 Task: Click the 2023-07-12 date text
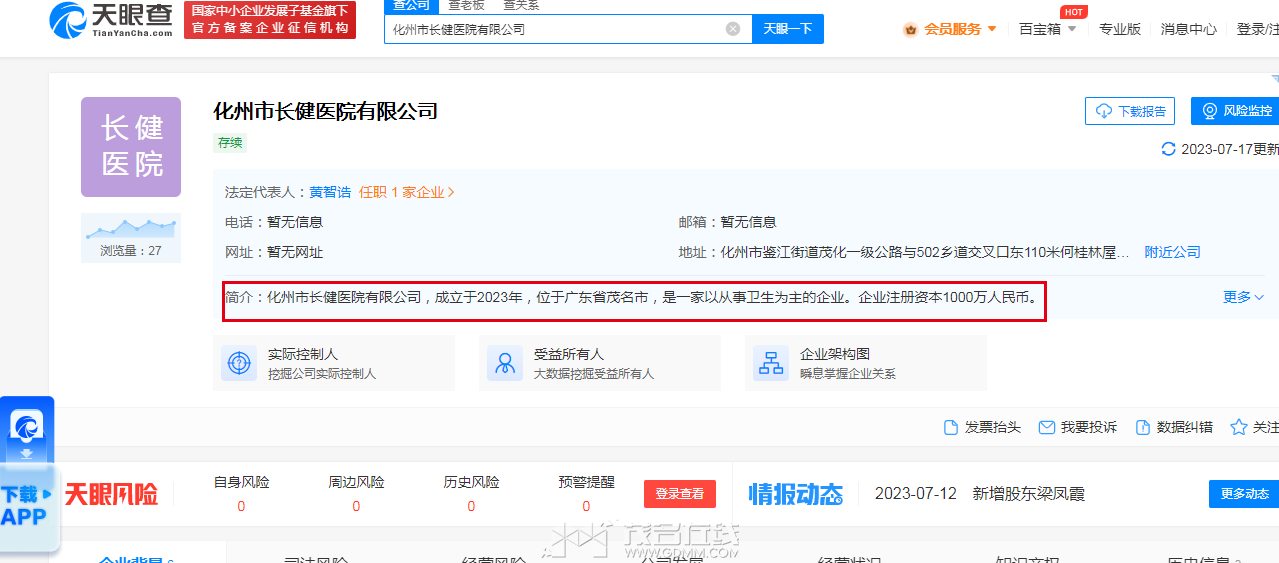(x=916, y=494)
